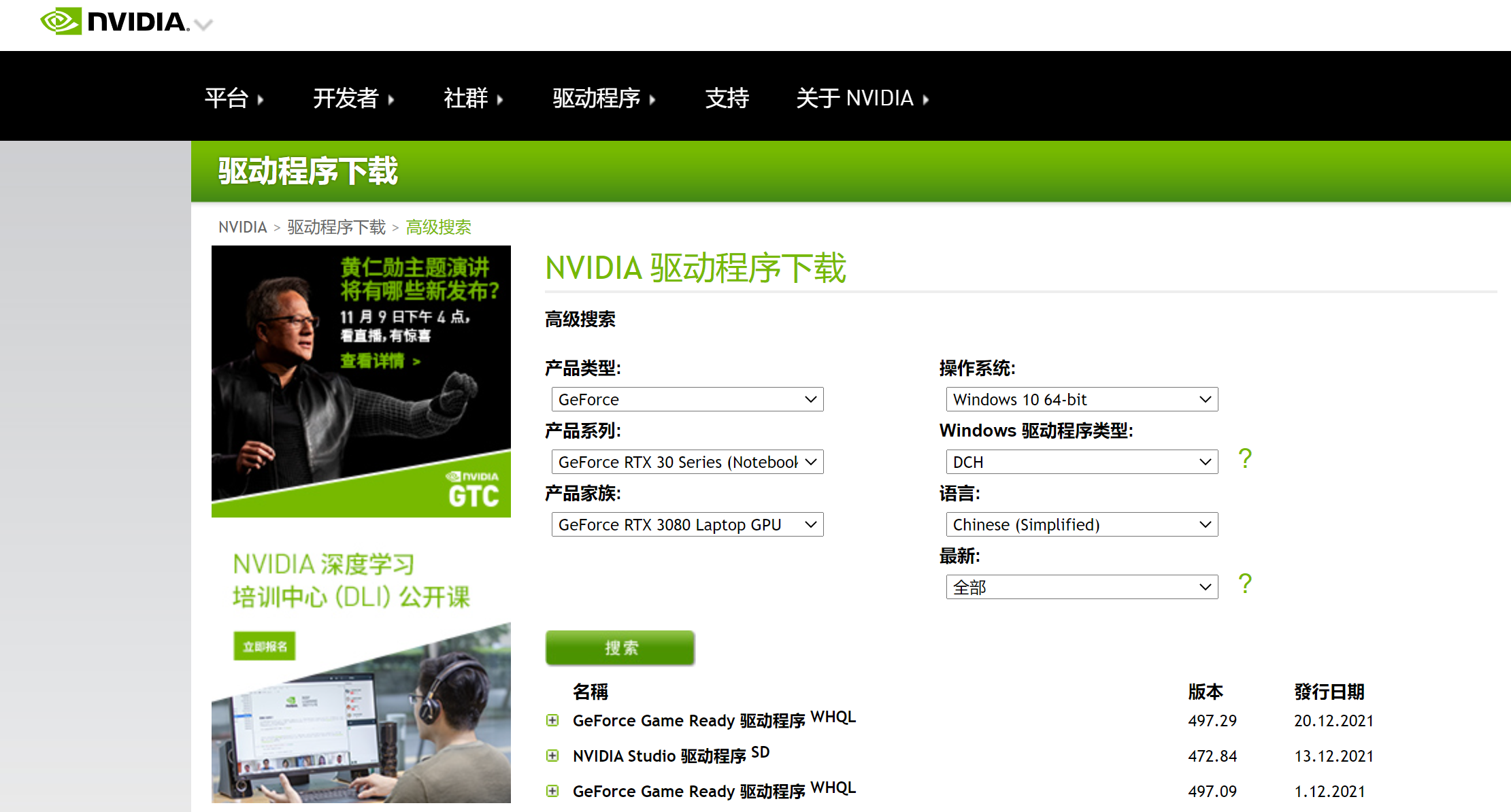Click the 版本 column header
1511x812 pixels.
click(x=1206, y=692)
